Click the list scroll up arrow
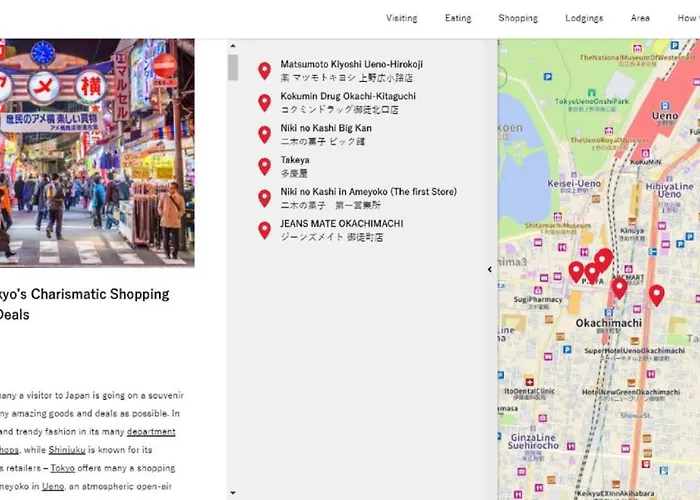The width and height of the screenshot is (700, 500). 233,46
